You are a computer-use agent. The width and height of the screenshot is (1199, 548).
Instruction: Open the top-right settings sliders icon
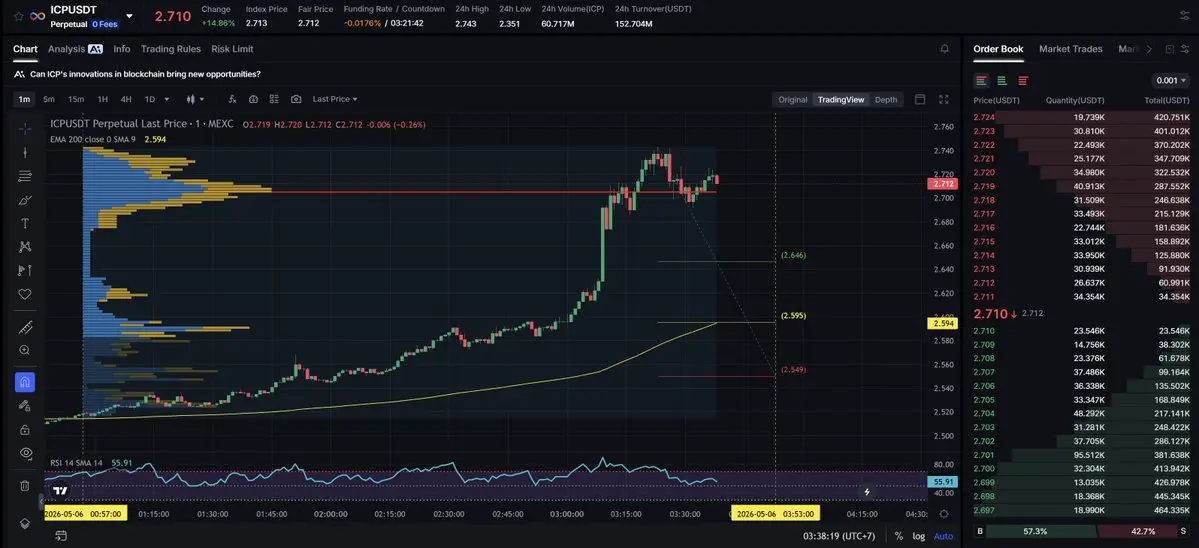[1184, 16]
